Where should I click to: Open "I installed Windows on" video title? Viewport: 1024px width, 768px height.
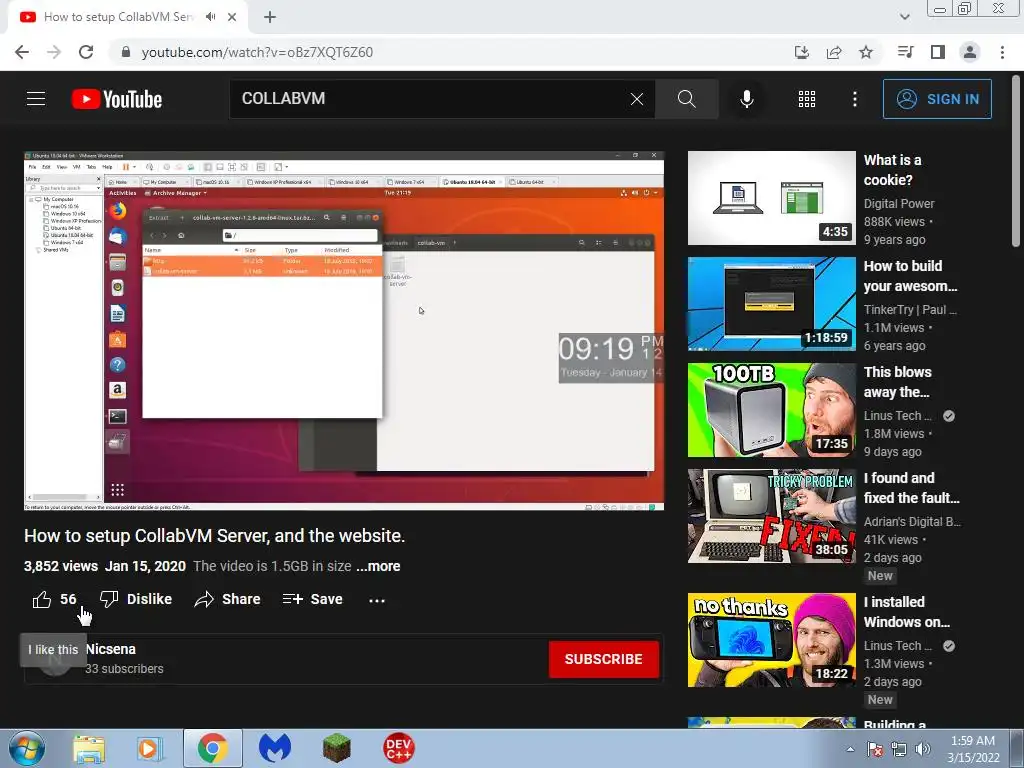tap(906, 612)
